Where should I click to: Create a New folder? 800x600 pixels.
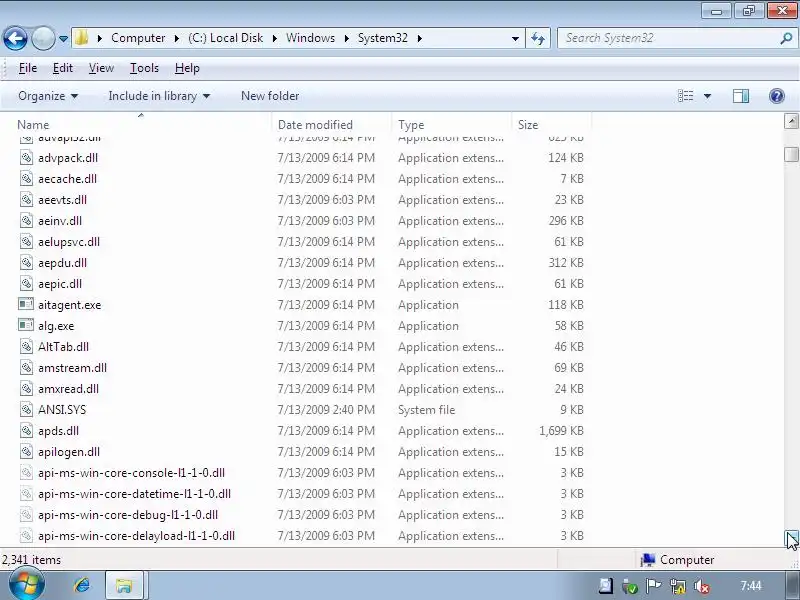click(x=270, y=96)
